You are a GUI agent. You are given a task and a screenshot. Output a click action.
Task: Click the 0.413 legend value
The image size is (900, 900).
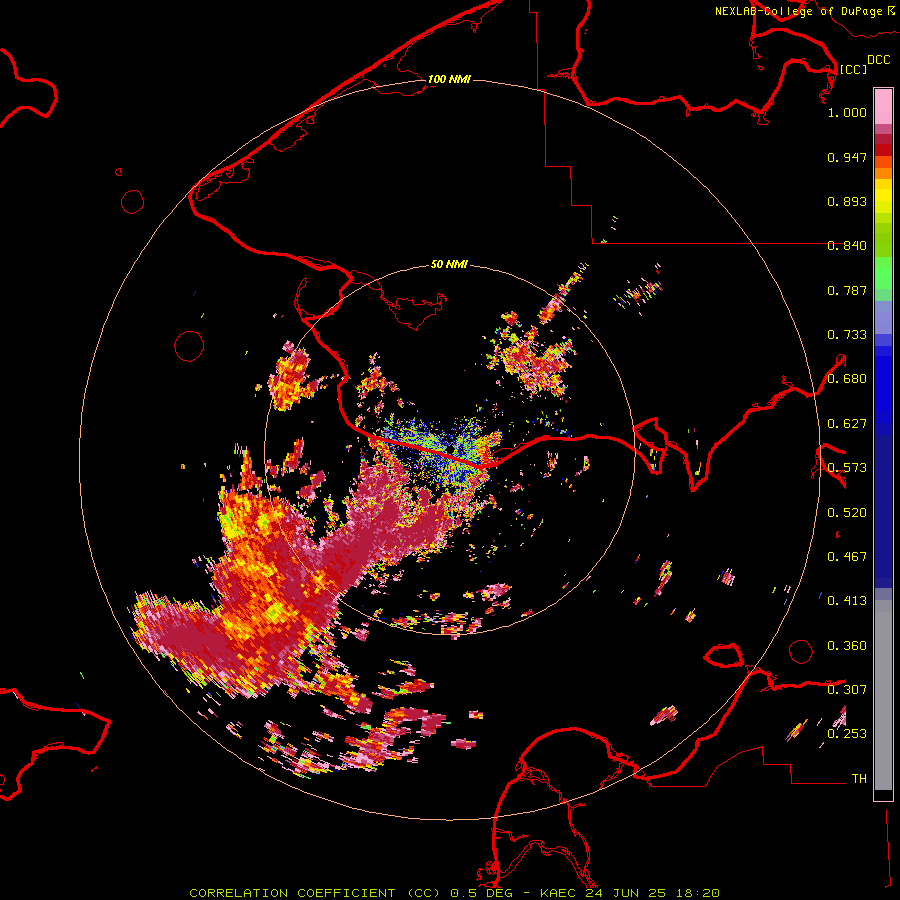(847, 601)
